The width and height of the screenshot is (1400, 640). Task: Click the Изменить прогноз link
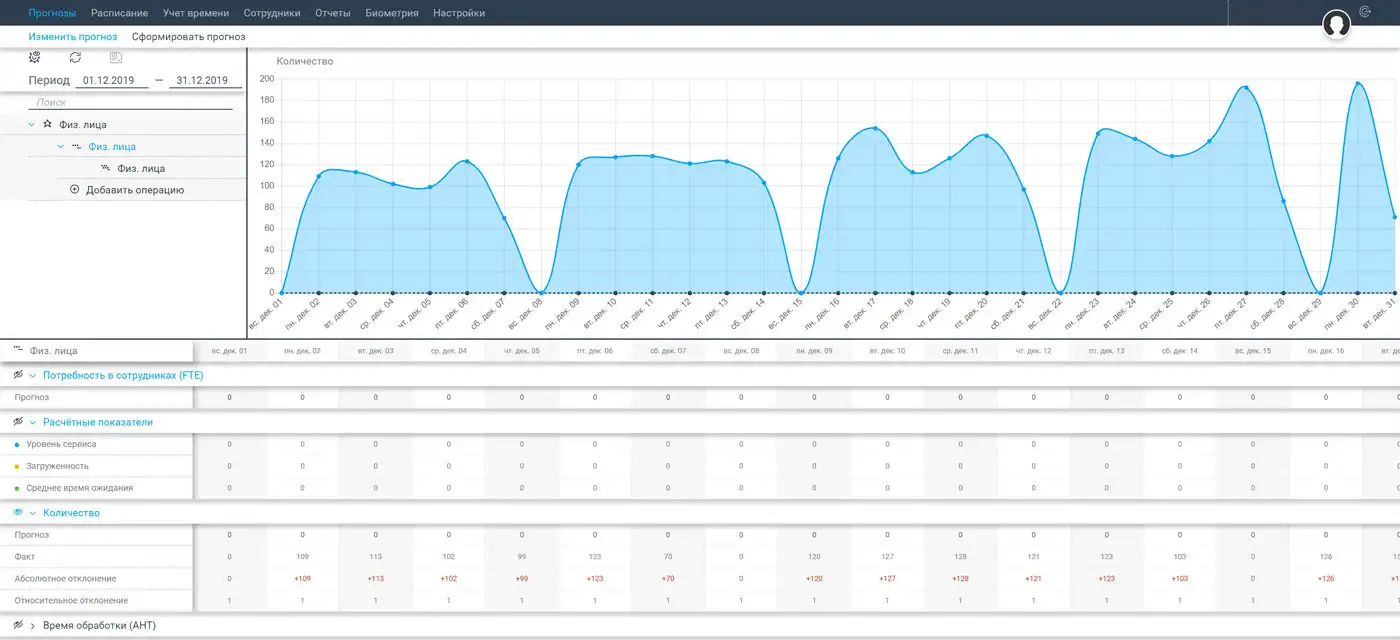[73, 37]
